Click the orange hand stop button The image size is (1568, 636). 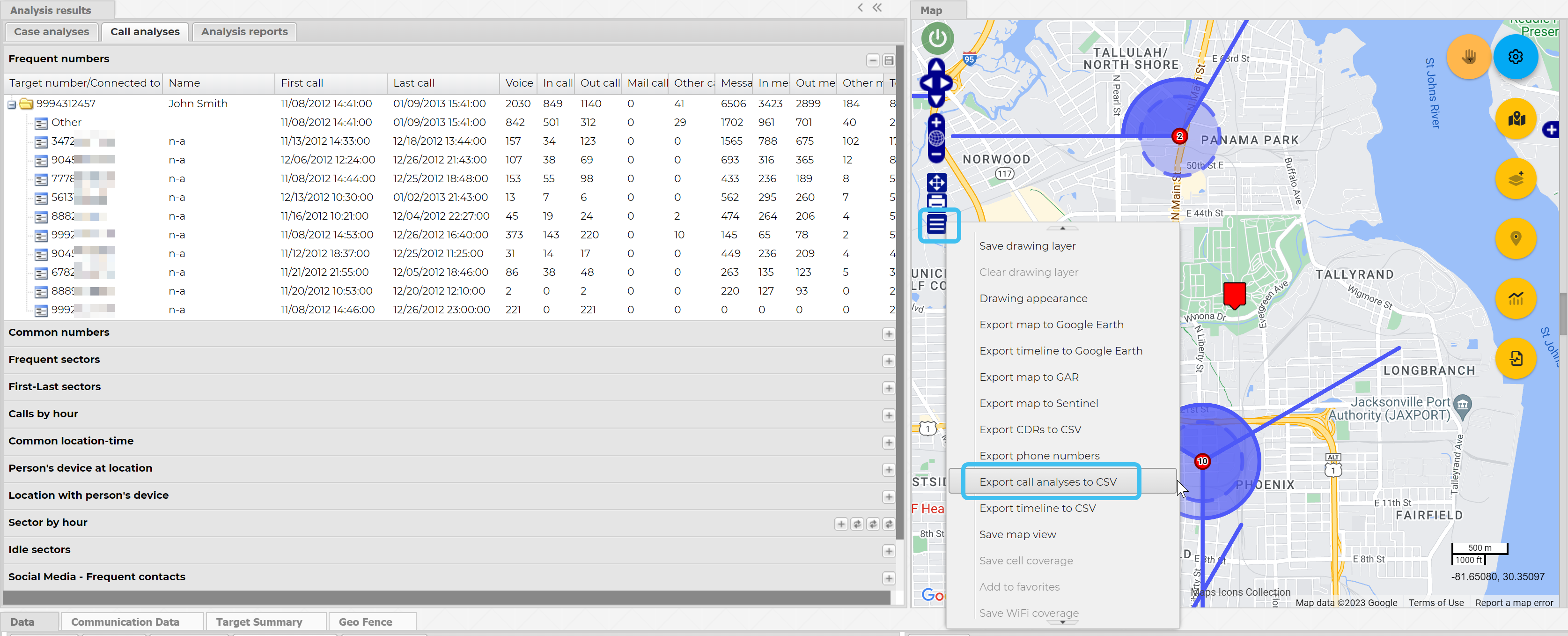pyautogui.click(x=1468, y=57)
